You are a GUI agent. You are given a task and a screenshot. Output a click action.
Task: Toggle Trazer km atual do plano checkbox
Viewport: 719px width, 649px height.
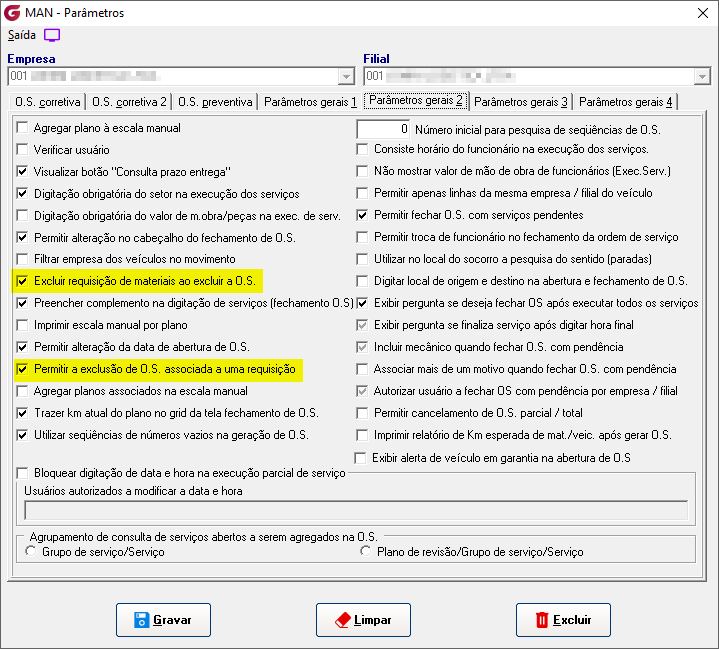pos(22,413)
